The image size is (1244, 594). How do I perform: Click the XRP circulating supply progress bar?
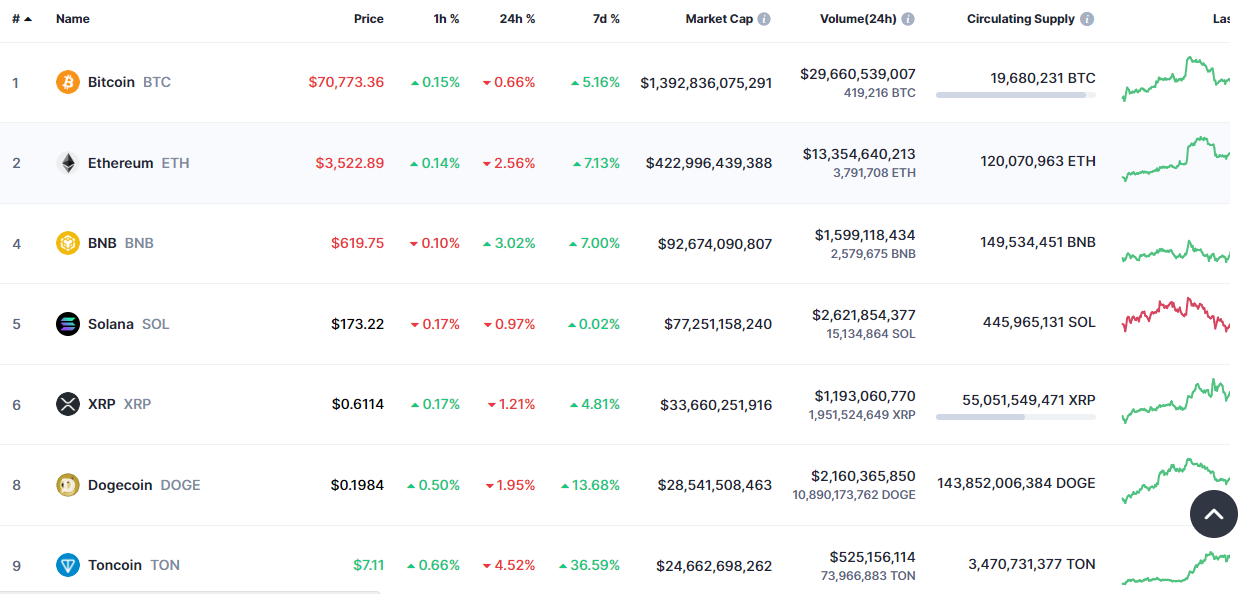click(x=1016, y=417)
